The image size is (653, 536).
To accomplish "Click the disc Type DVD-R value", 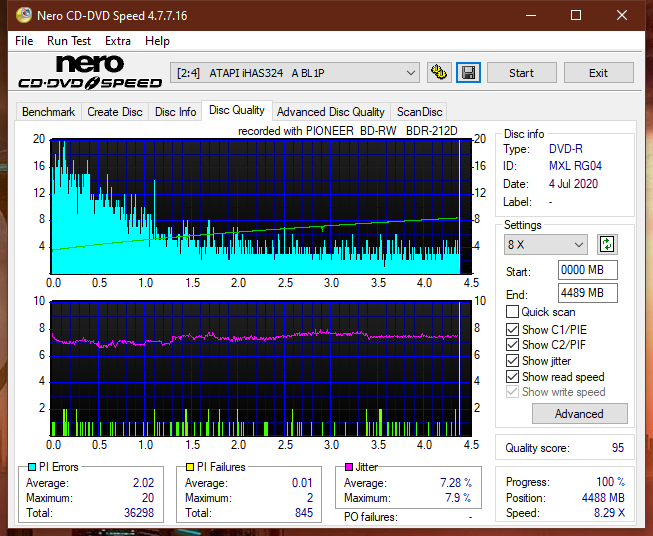I will coord(566,149).
